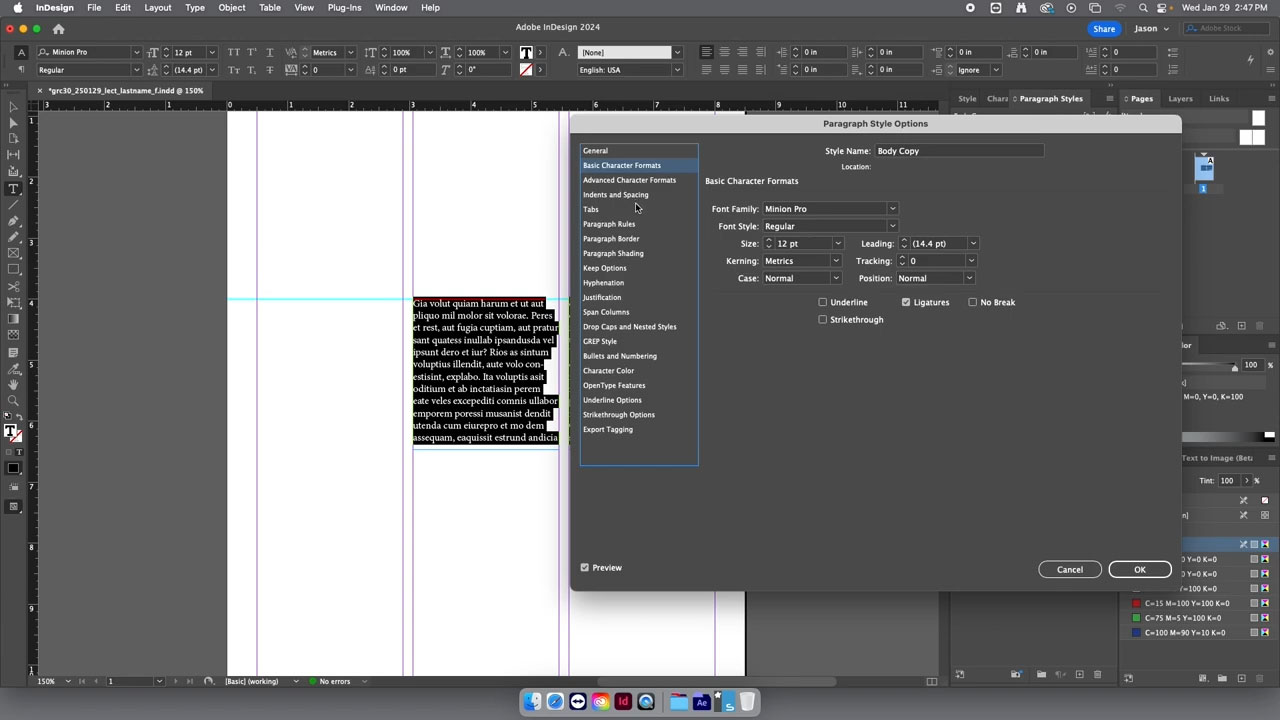Open the Layout menu

(157, 8)
